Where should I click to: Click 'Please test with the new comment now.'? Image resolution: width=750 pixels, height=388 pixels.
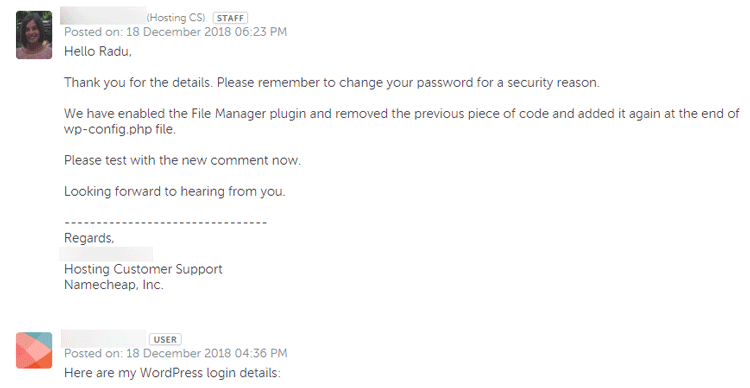pos(182,160)
